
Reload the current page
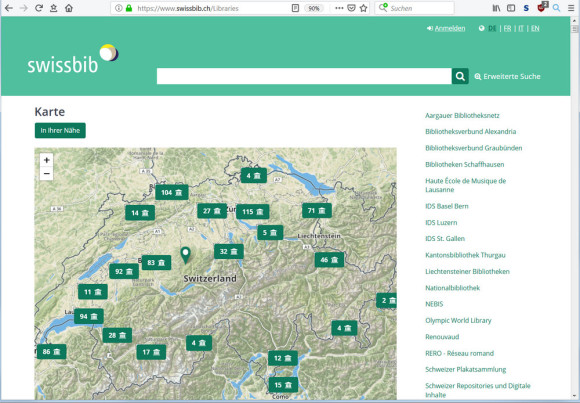tap(39, 8)
